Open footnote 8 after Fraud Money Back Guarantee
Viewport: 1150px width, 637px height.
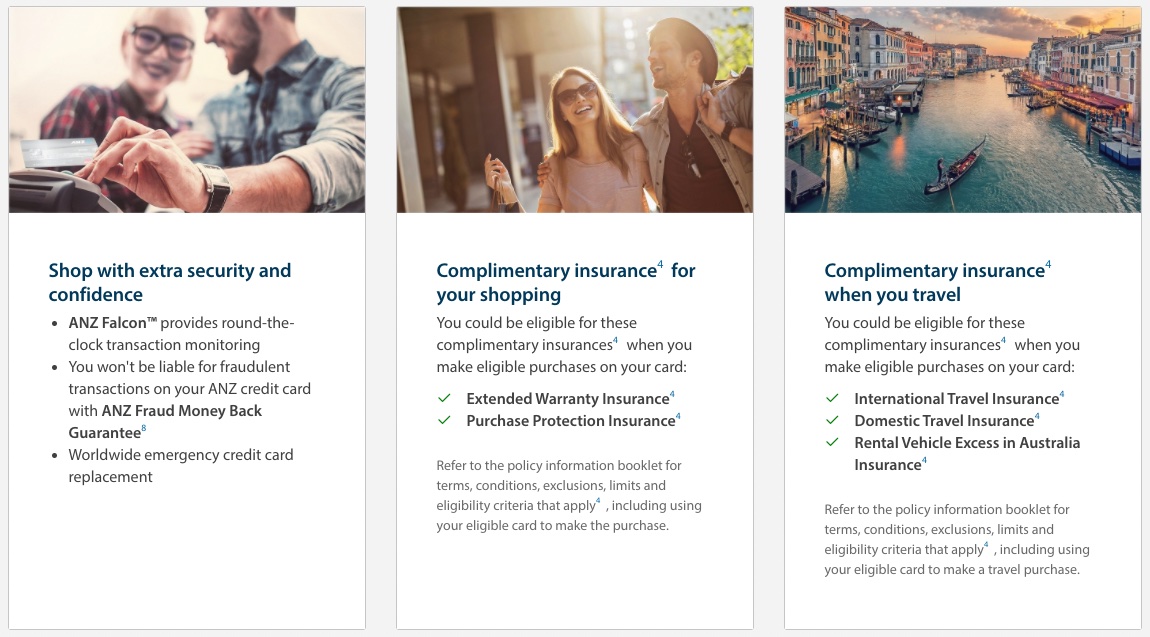(144, 428)
